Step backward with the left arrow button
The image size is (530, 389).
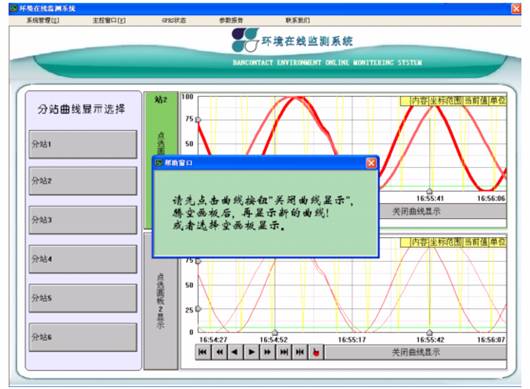pyautogui.click(x=235, y=352)
